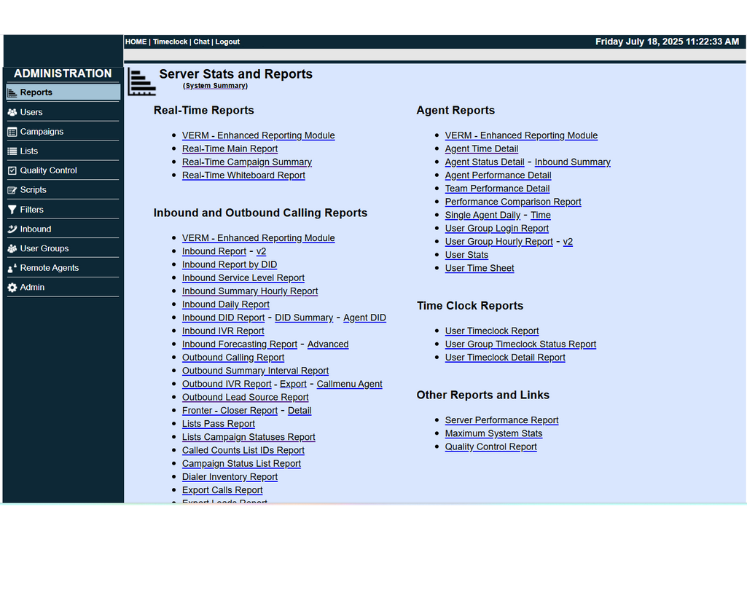Open the Real-Time Main Report
Viewport: 747px width, 610px height.
tap(230, 149)
